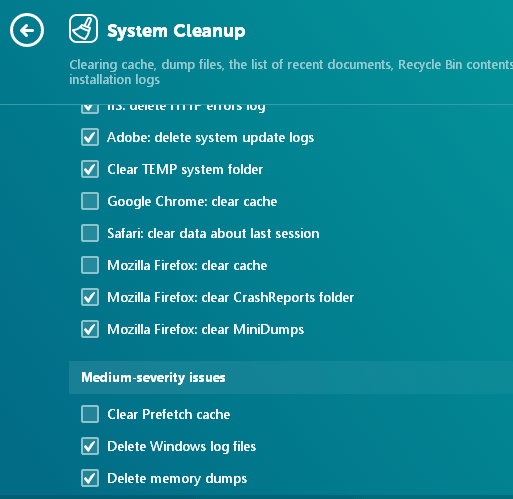The height and width of the screenshot is (499, 513).
Task: Uncheck Delete Windows log files
Action: 90,446
